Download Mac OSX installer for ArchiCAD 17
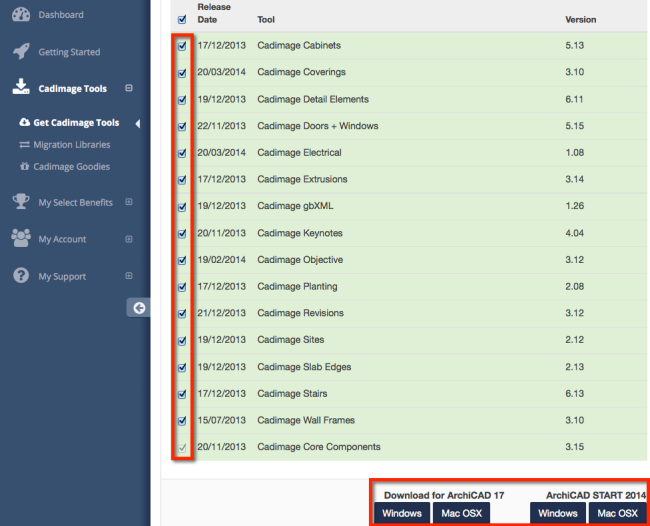Viewport: 650px width, 526px height. point(461,513)
